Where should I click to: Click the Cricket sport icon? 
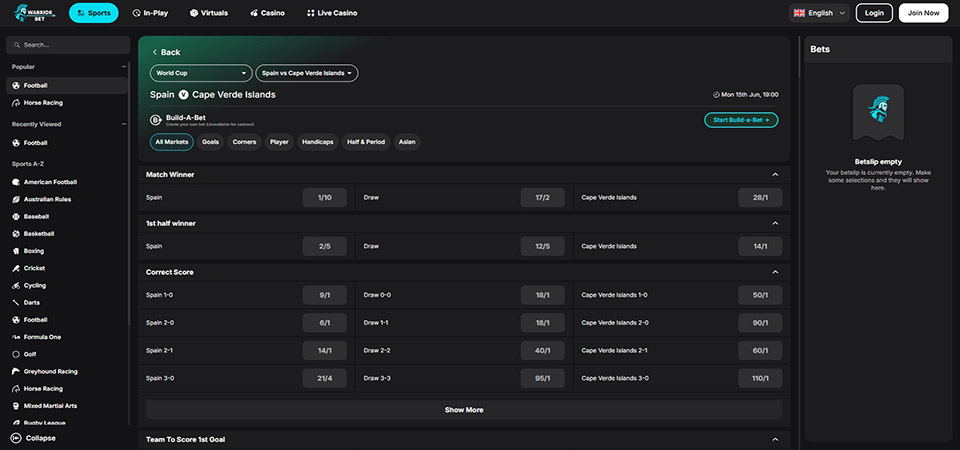tap(16, 268)
